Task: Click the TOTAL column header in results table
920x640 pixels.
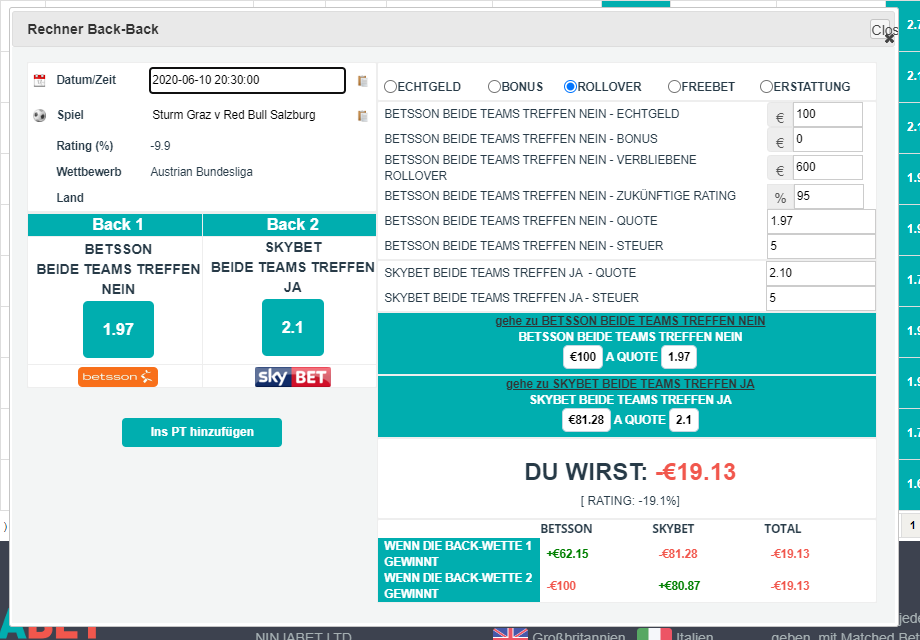Action: pyautogui.click(x=782, y=529)
